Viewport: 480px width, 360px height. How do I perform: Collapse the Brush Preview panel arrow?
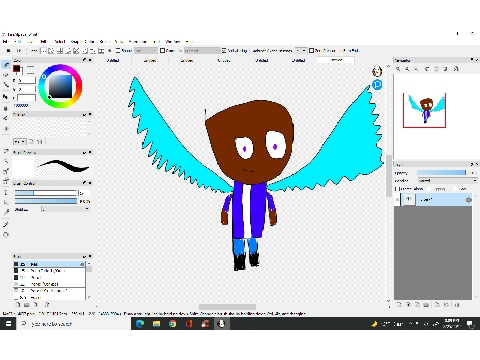(85, 152)
